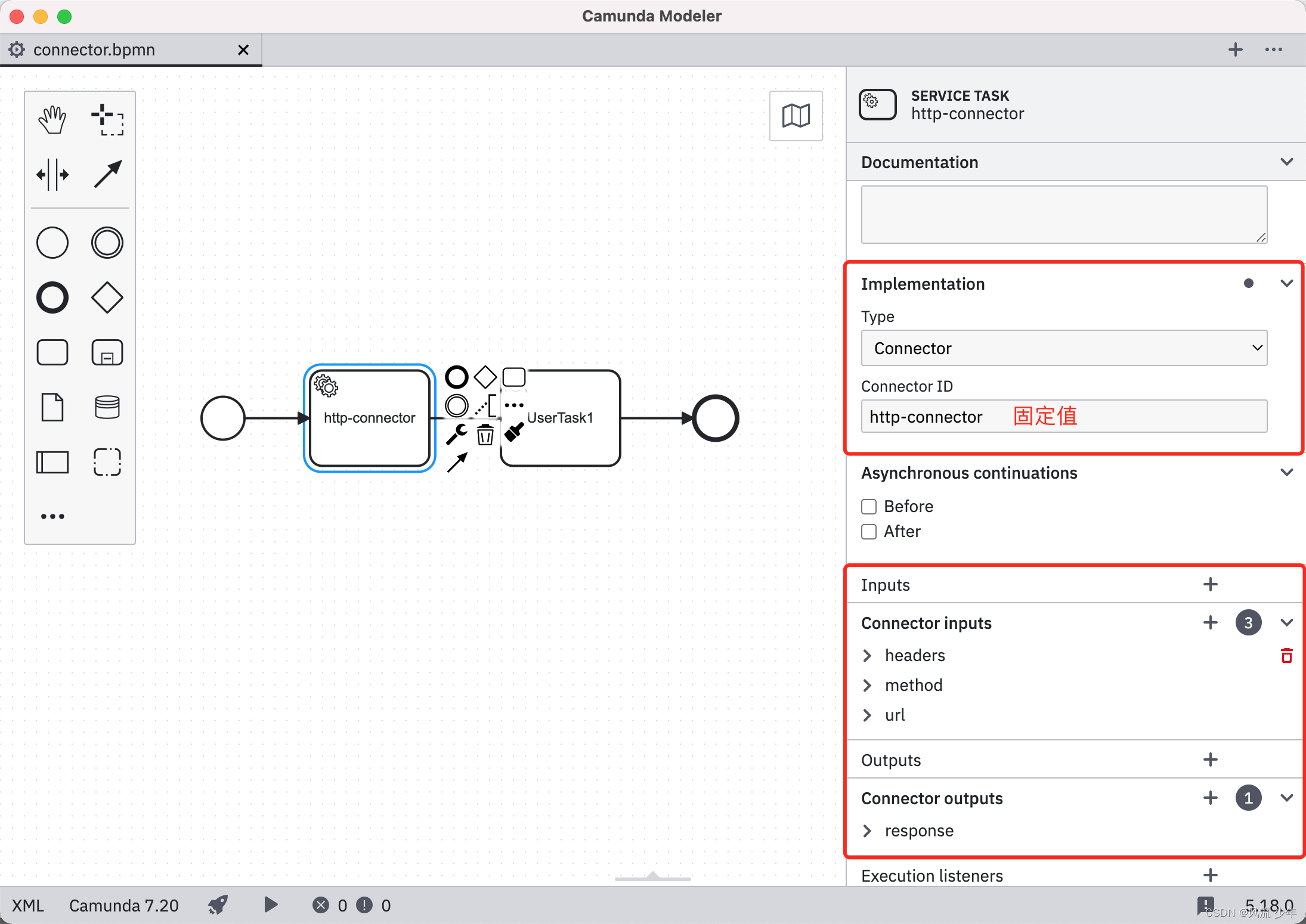Viewport: 1306px width, 924px height.
Task: Change Camunda 7.20 execution platform
Action: coord(124,906)
